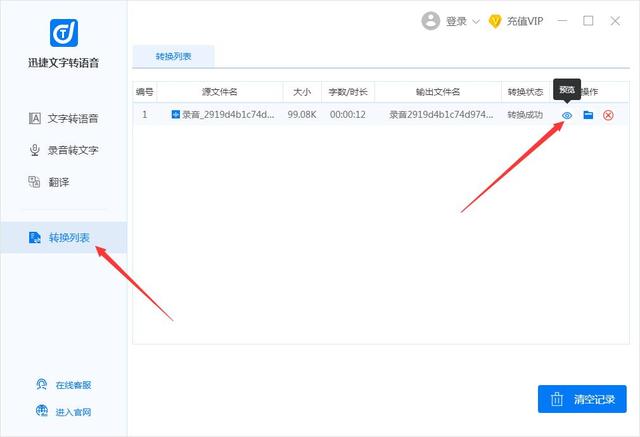Click the 在线客服 headset icon

tap(42, 384)
